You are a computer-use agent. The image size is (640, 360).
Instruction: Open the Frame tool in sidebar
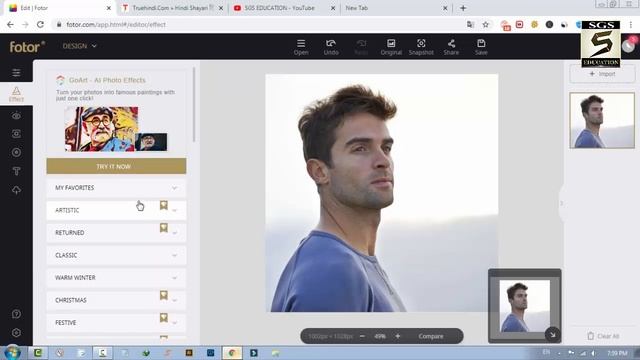tap(16, 134)
